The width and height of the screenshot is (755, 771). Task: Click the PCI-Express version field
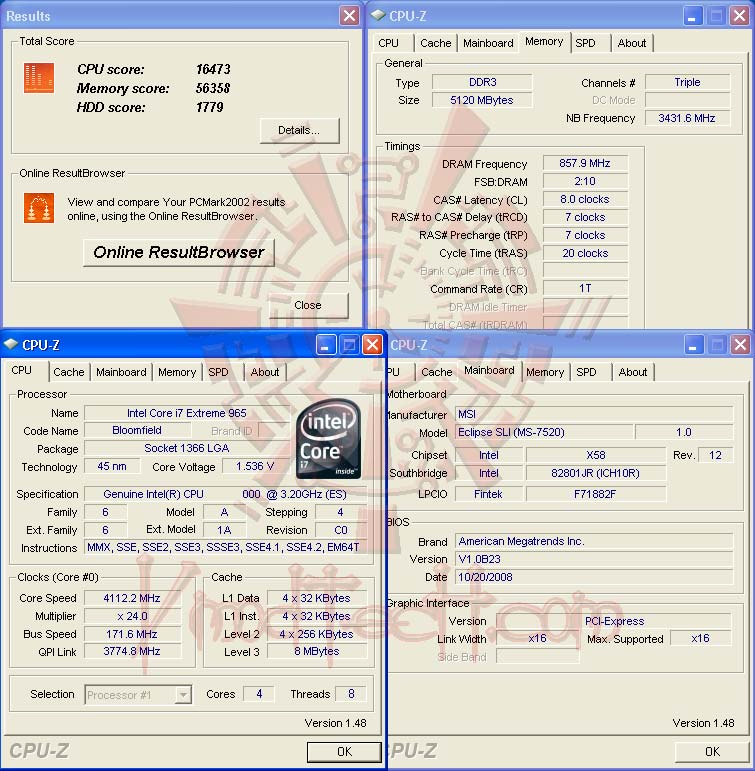pyautogui.click(x=614, y=621)
